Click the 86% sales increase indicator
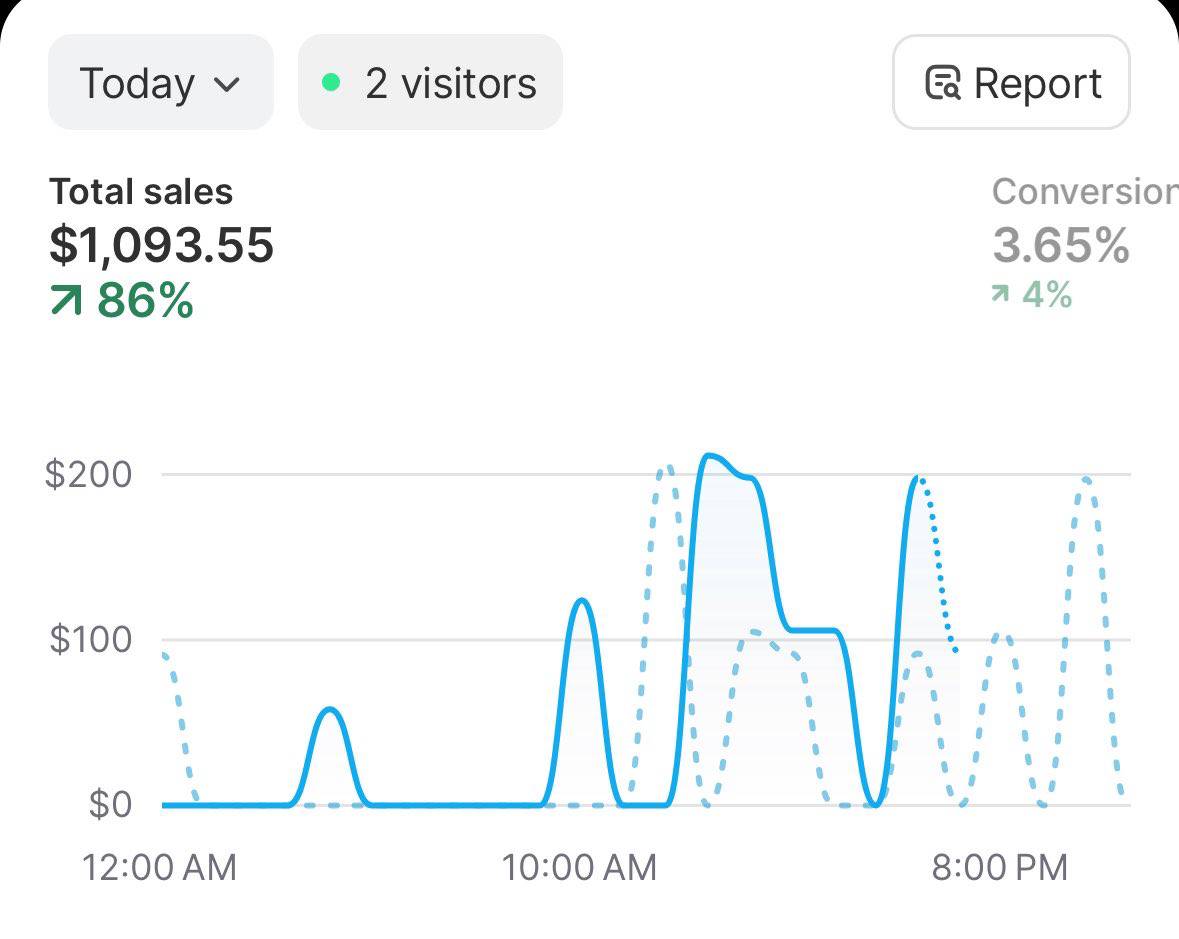1179x939 pixels. pos(122,300)
